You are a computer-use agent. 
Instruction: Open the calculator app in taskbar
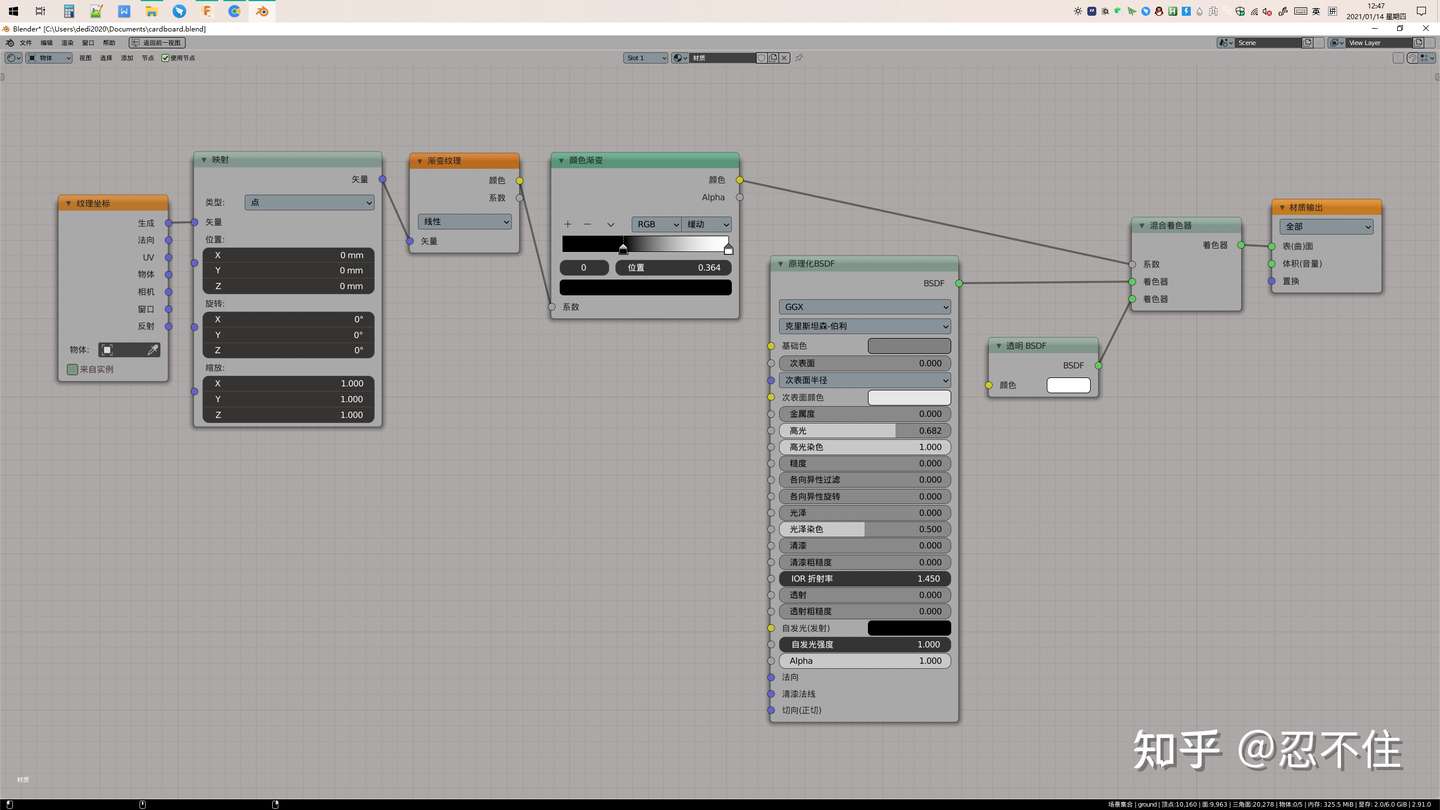69,11
